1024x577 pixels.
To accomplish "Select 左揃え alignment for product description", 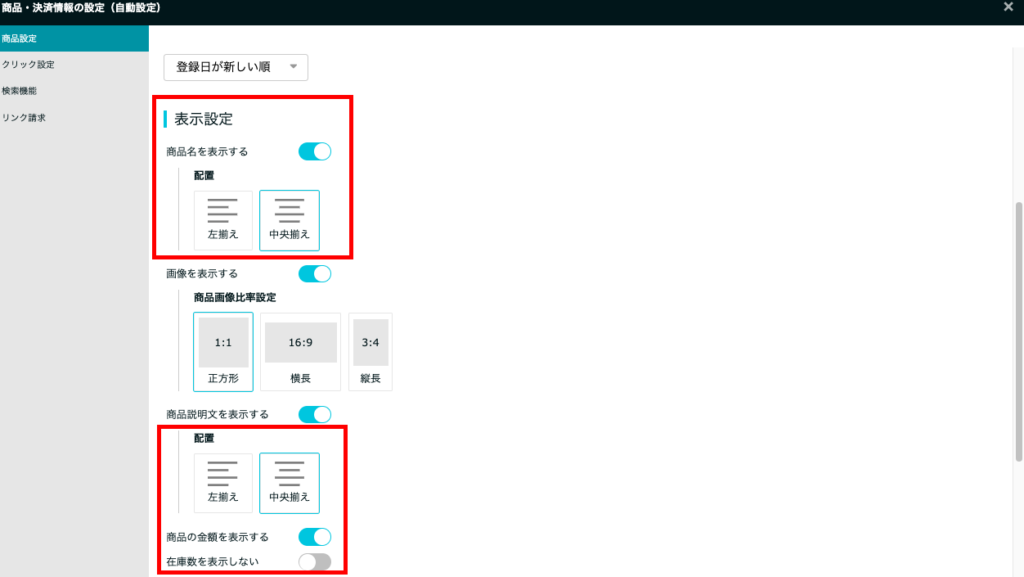I will click(223, 483).
